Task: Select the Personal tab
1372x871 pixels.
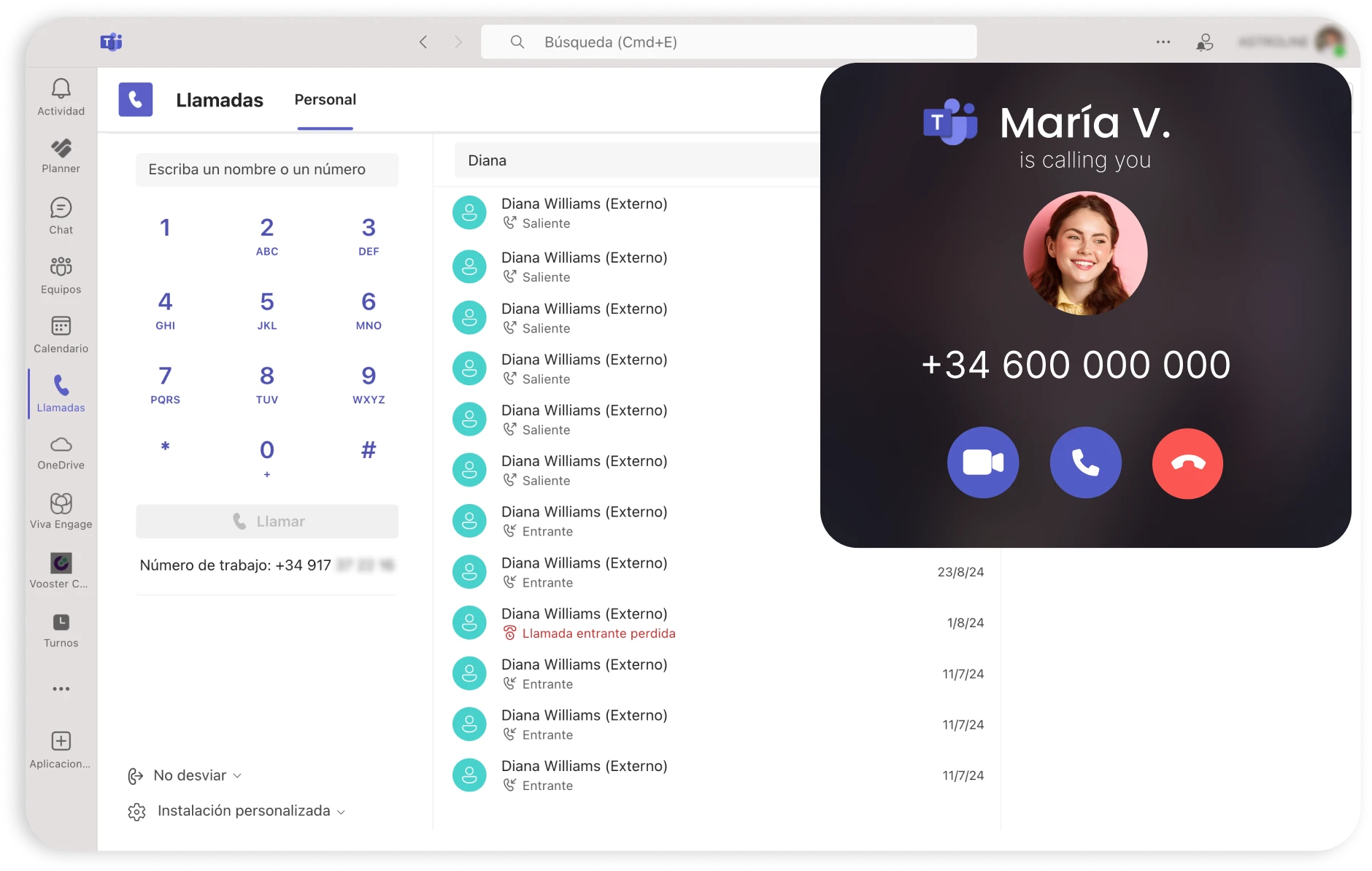Action: 325,100
